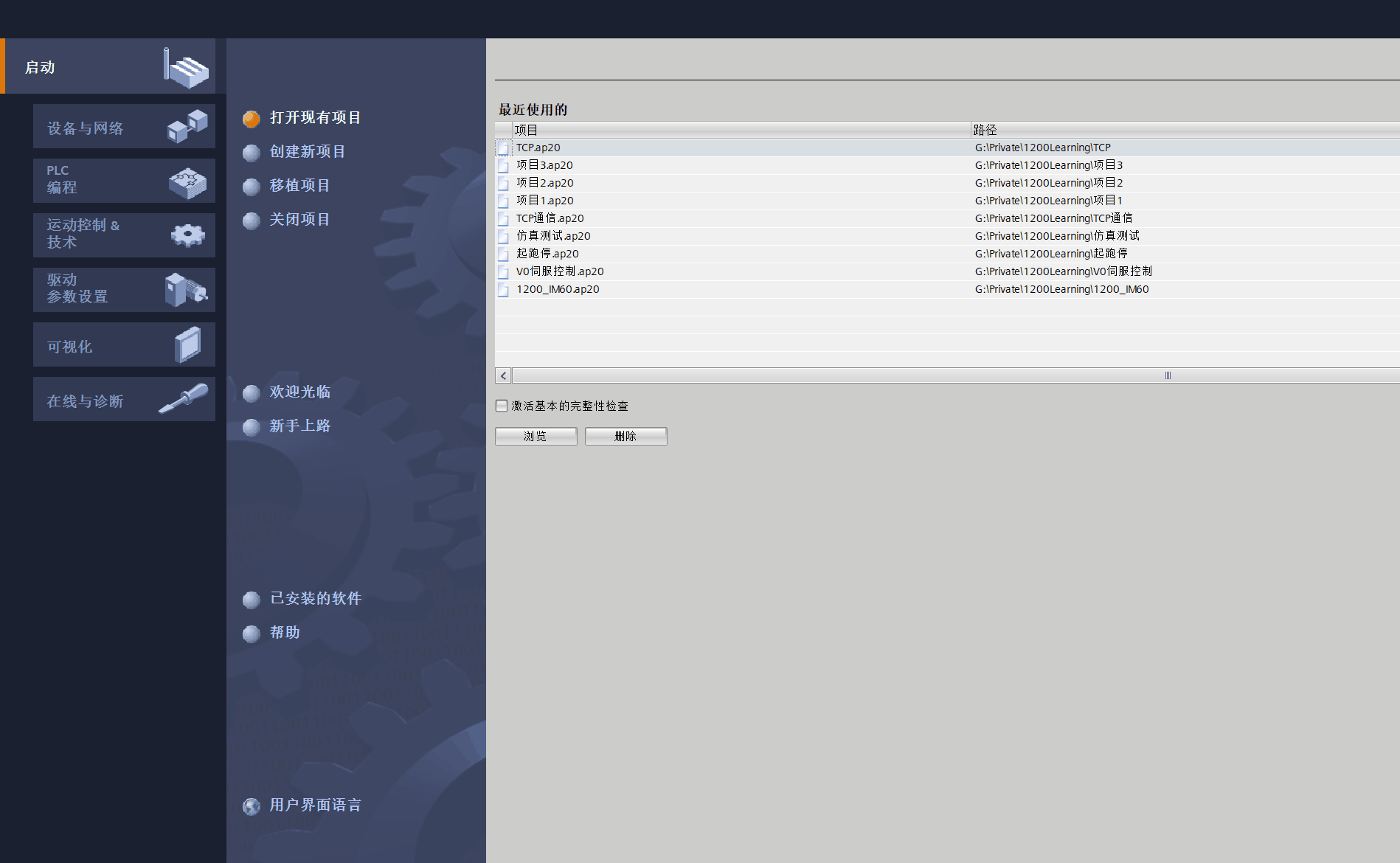Click the 删除 delete button
This screenshot has width=1400, height=863.
[626, 436]
